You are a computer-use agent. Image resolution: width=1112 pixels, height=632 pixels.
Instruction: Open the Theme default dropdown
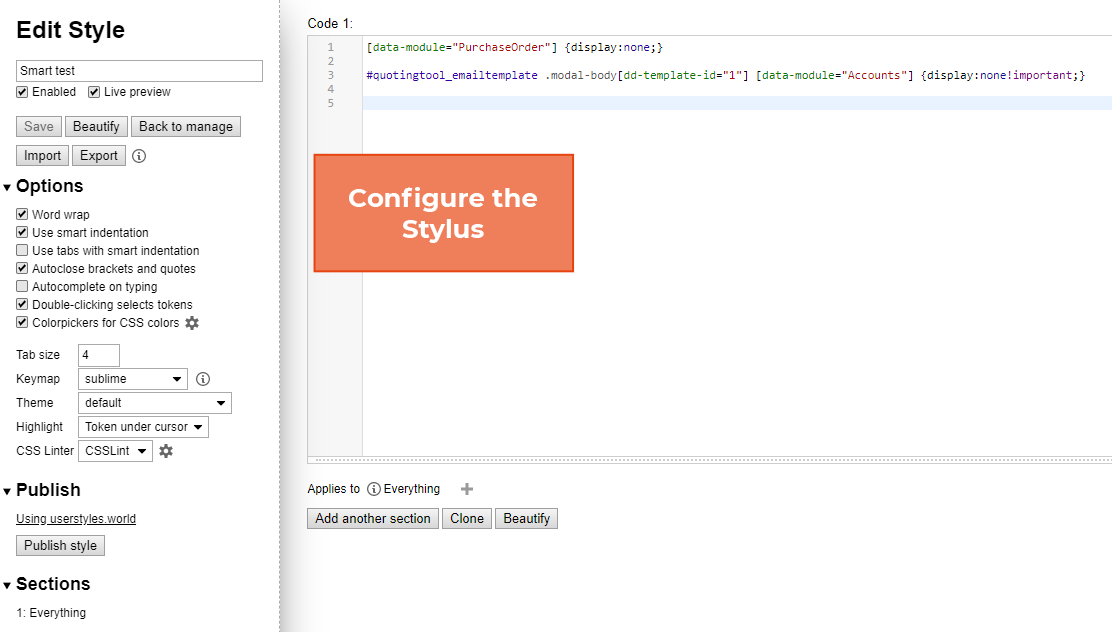click(x=155, y=403)
